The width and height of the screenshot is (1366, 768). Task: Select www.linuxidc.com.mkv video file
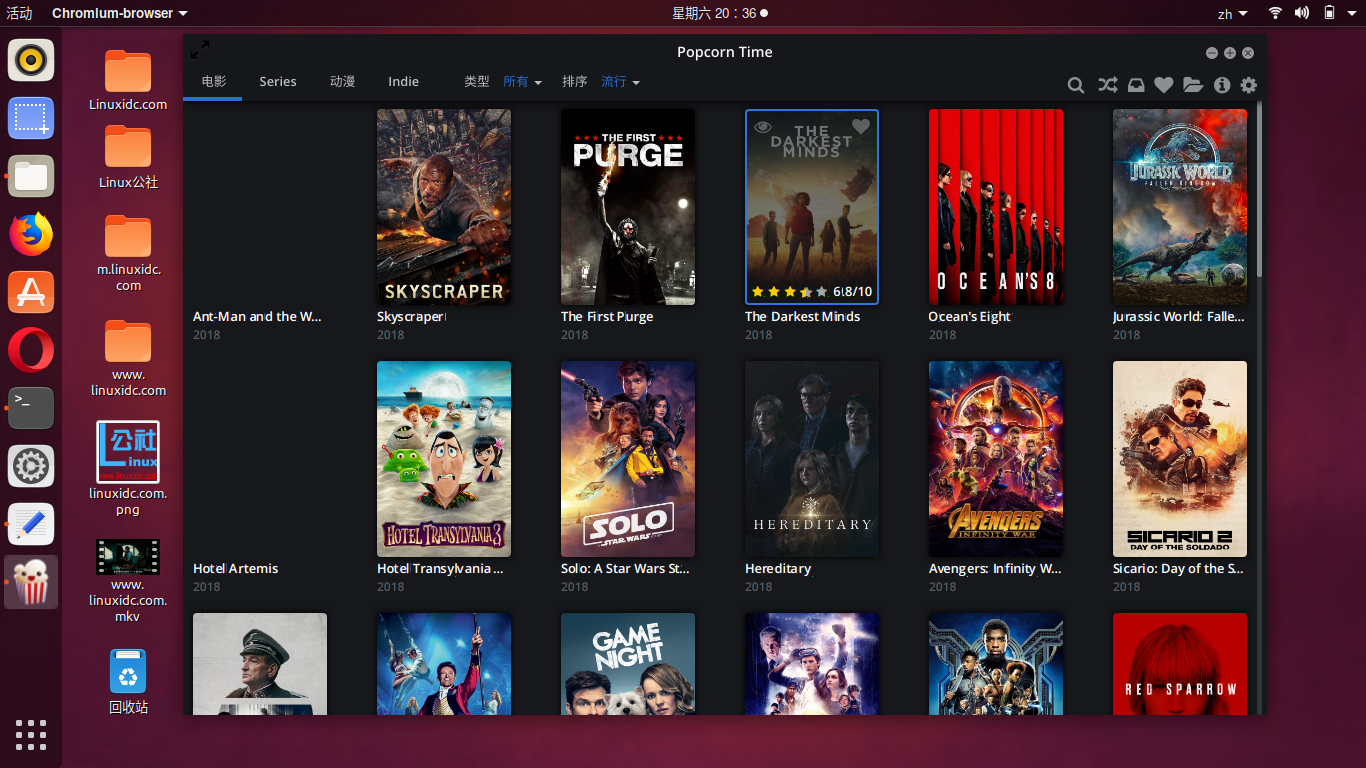(128, 580)
